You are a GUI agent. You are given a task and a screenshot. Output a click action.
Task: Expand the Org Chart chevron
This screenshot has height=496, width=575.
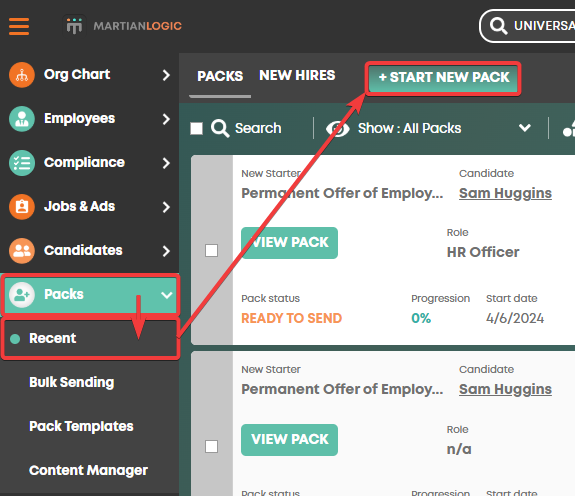point(166,75)
